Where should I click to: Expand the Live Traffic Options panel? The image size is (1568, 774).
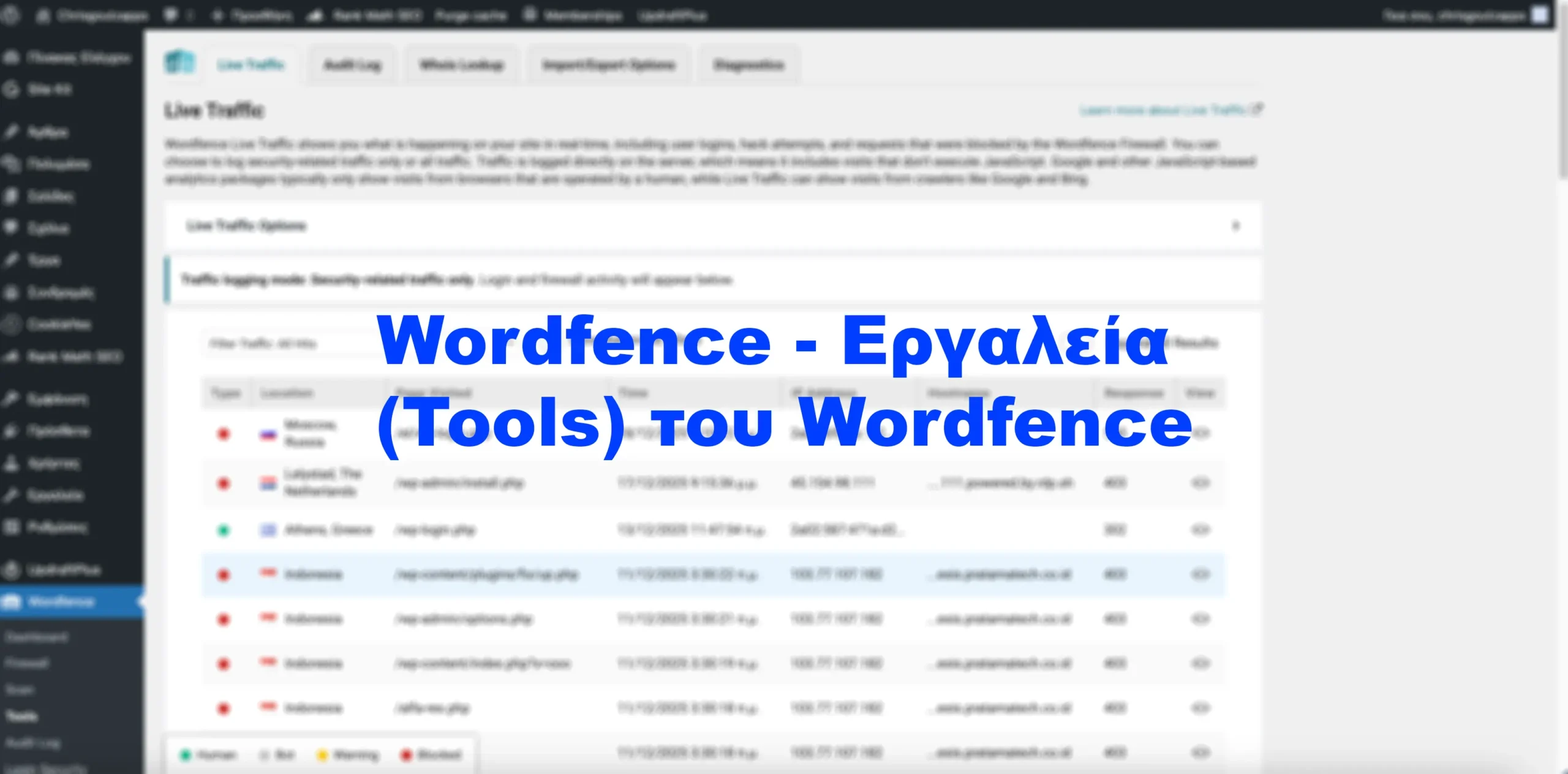[x=712, y=226]
